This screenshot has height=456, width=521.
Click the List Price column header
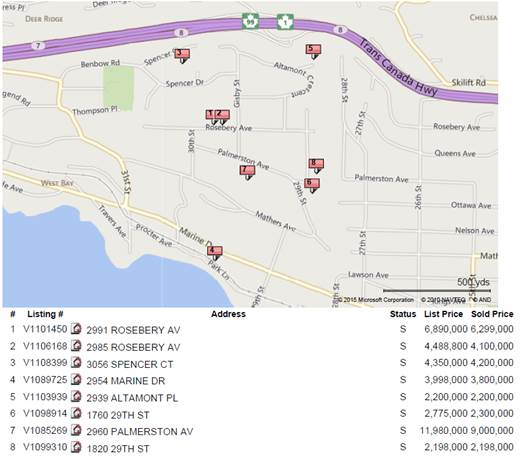click(x=443, y=314)
